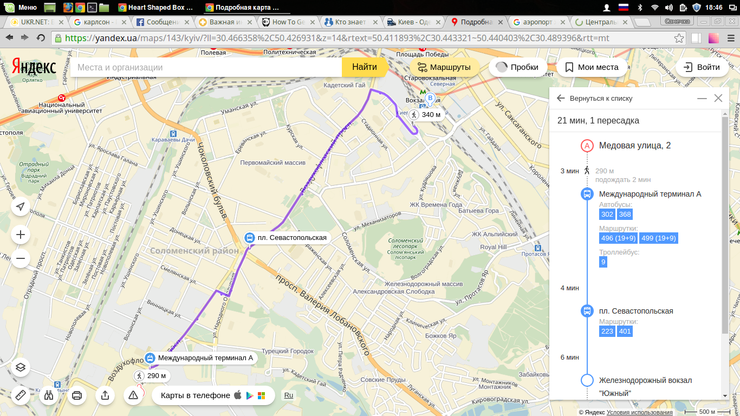The width and height of the screenshot is (740, 416).
Task: Click the share map icon
Action: tap(105, 395)
